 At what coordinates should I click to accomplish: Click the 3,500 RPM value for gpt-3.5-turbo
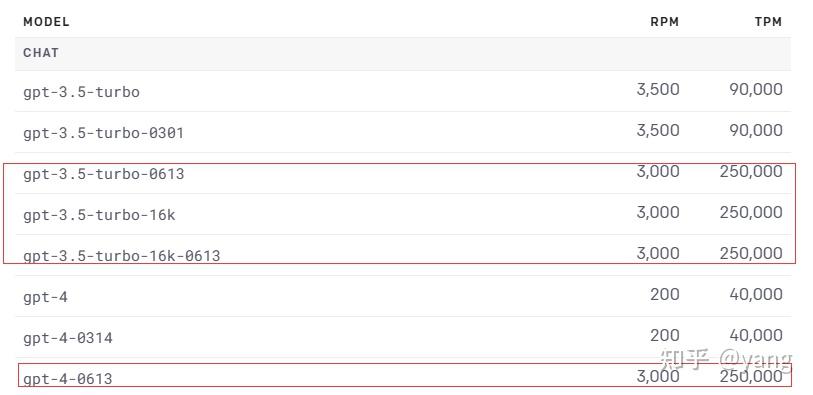click(658, 90)
